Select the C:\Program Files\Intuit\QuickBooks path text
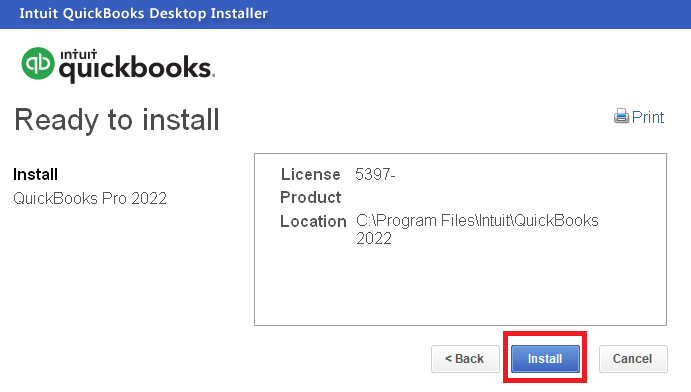 [x=477, y=220]
